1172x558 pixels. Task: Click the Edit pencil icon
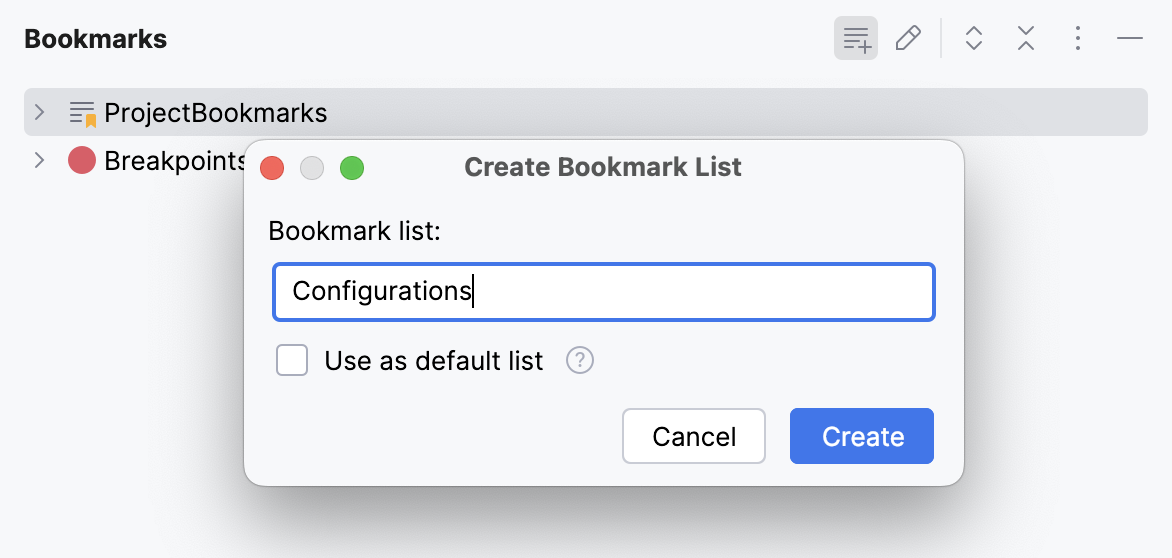pyautogui.click(x=908, y=40)
